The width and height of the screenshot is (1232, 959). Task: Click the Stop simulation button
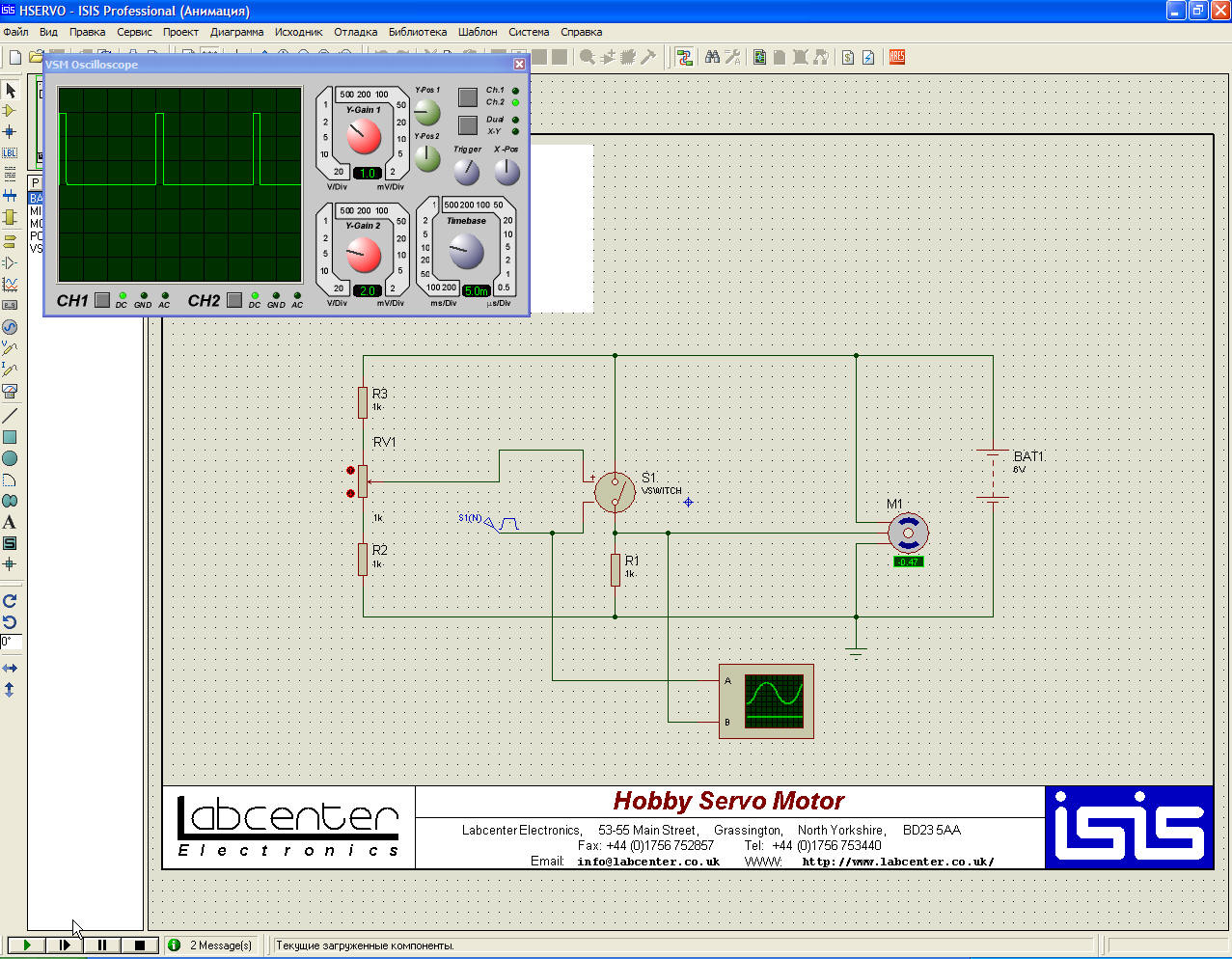(140, 945)
